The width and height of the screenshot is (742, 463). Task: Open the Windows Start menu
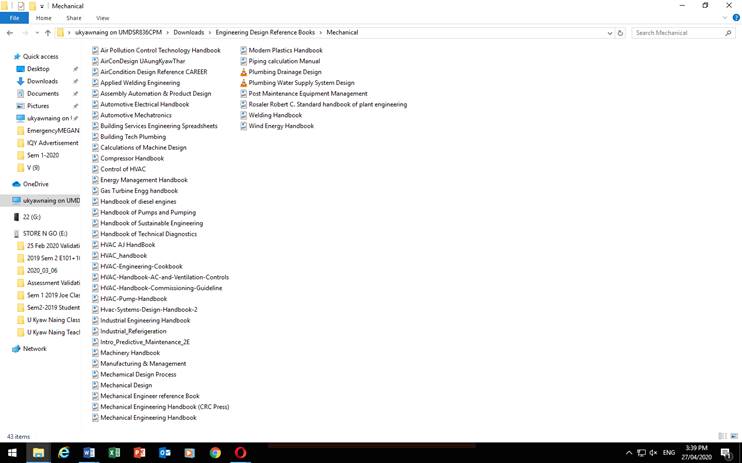tap(12, 453)
